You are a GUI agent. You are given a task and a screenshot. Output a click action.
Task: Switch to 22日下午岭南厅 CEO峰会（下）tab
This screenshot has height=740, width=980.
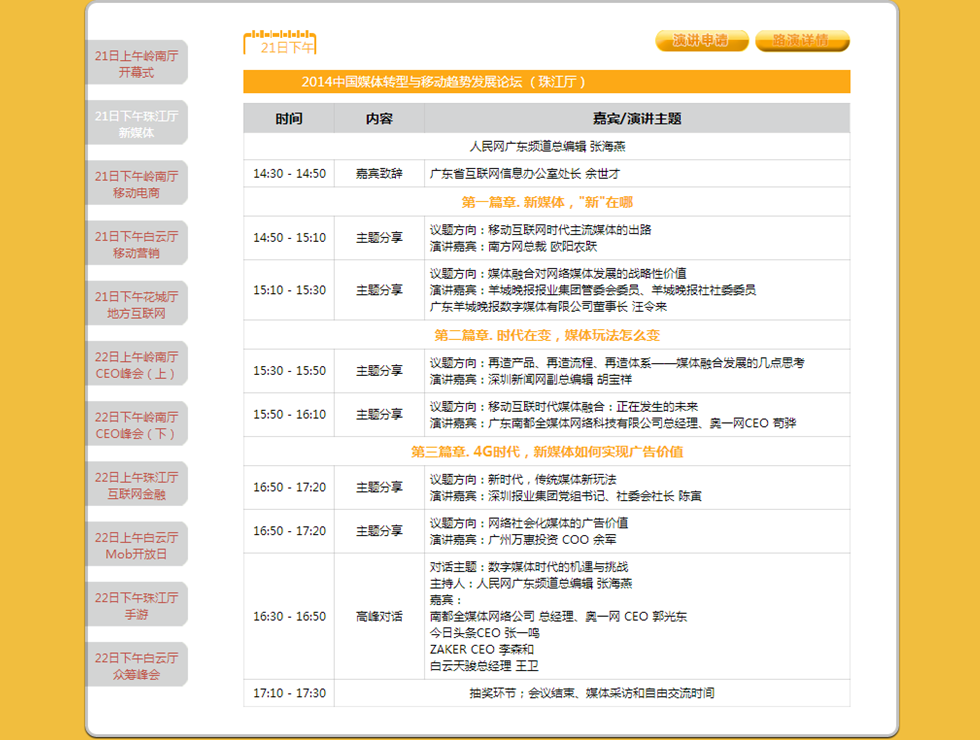[136, 425]
